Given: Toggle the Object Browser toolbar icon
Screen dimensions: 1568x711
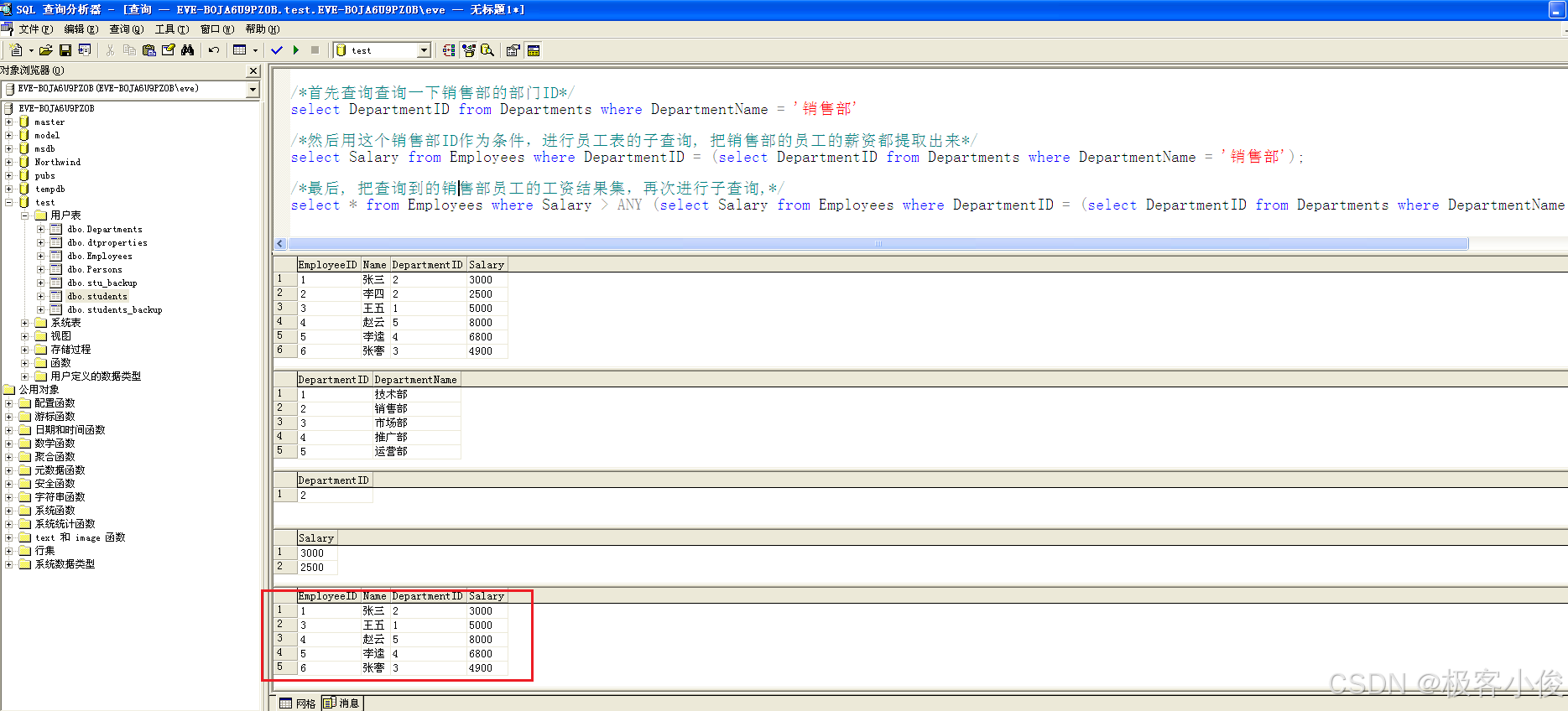Looking at the screenshot, I should tap(468, 50).
